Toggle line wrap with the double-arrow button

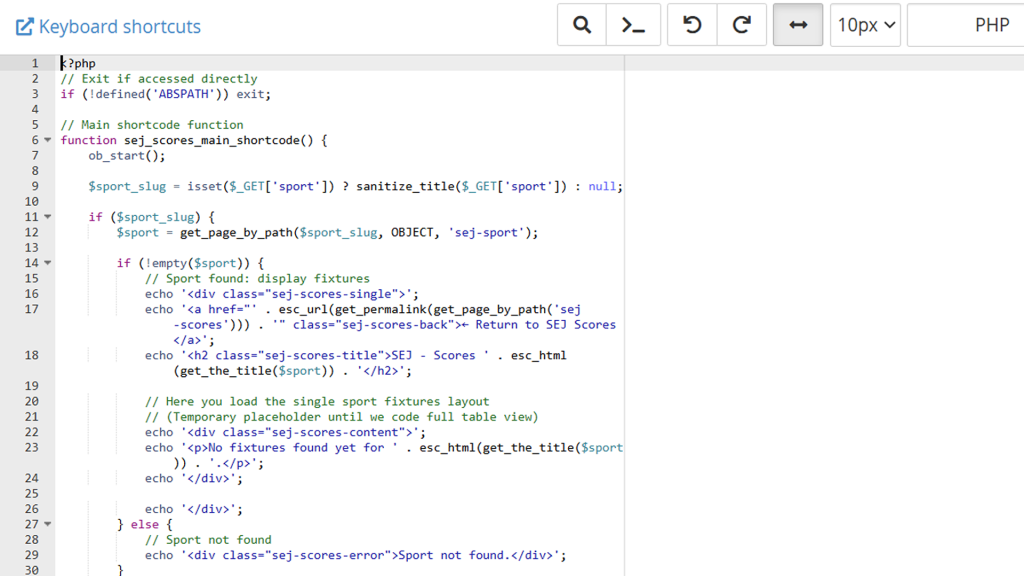click(798, 25)
